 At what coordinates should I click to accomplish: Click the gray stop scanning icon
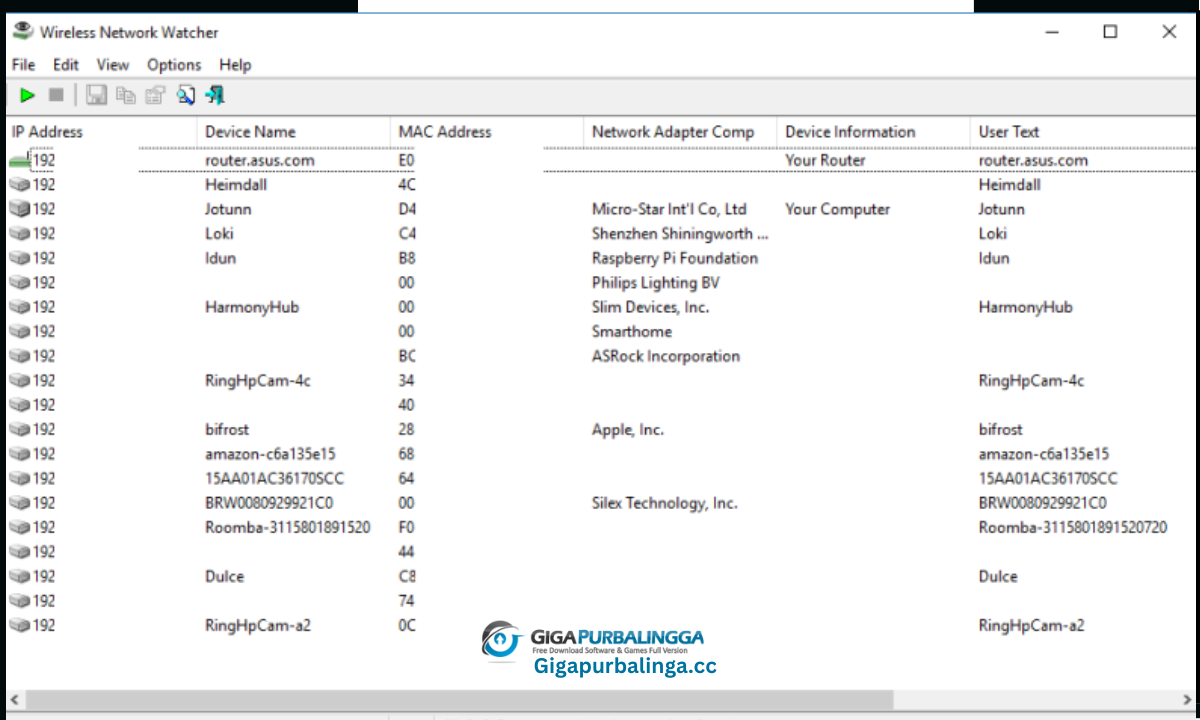pyautogui.click(x=56, y=96)
